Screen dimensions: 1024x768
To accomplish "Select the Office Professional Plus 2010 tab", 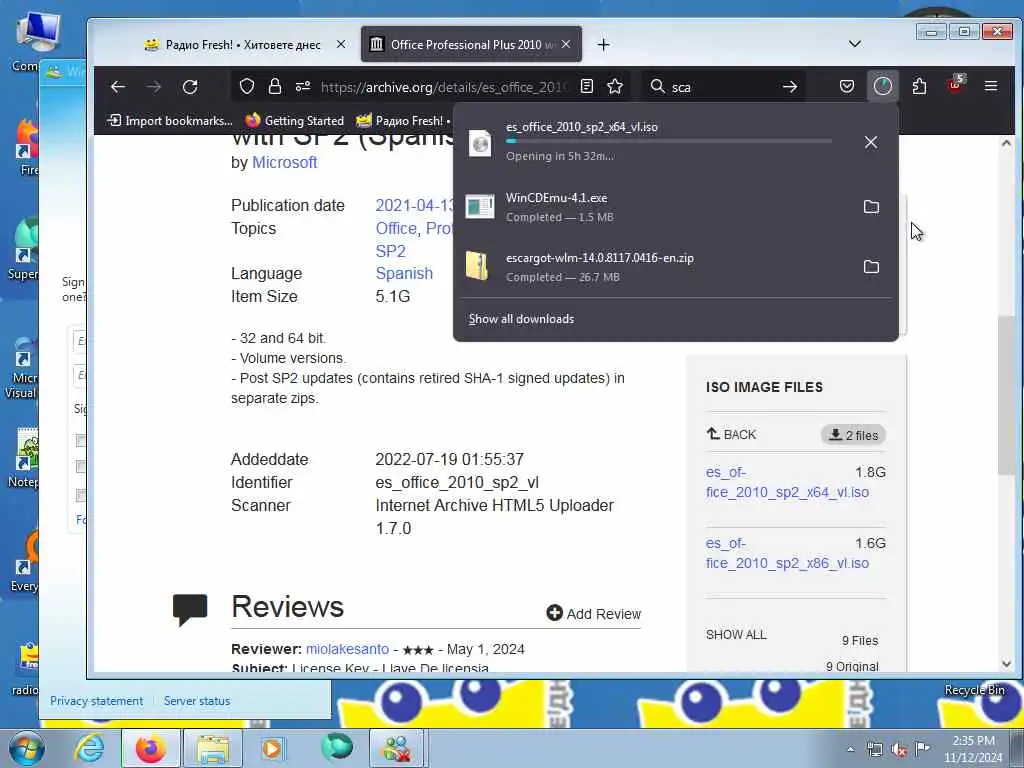I will click(464, 44).
